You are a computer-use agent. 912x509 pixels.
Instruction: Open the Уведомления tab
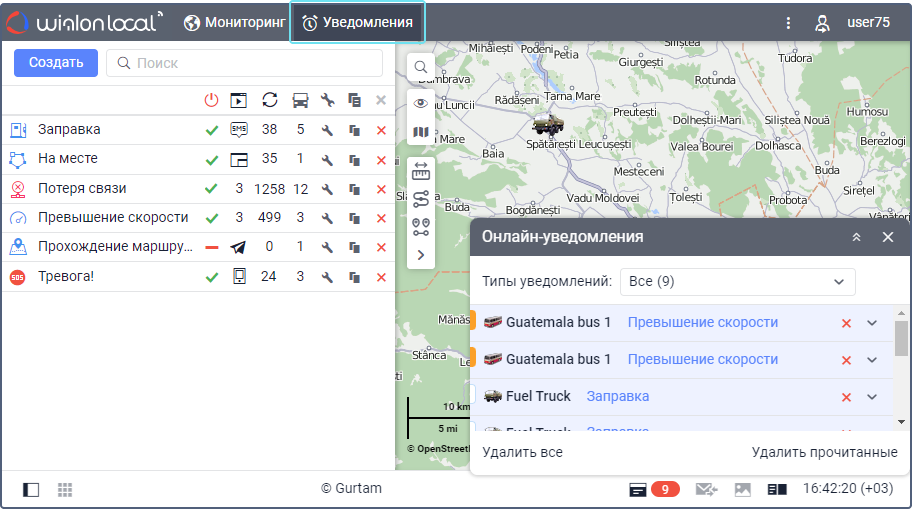click(x=357, y=22)
